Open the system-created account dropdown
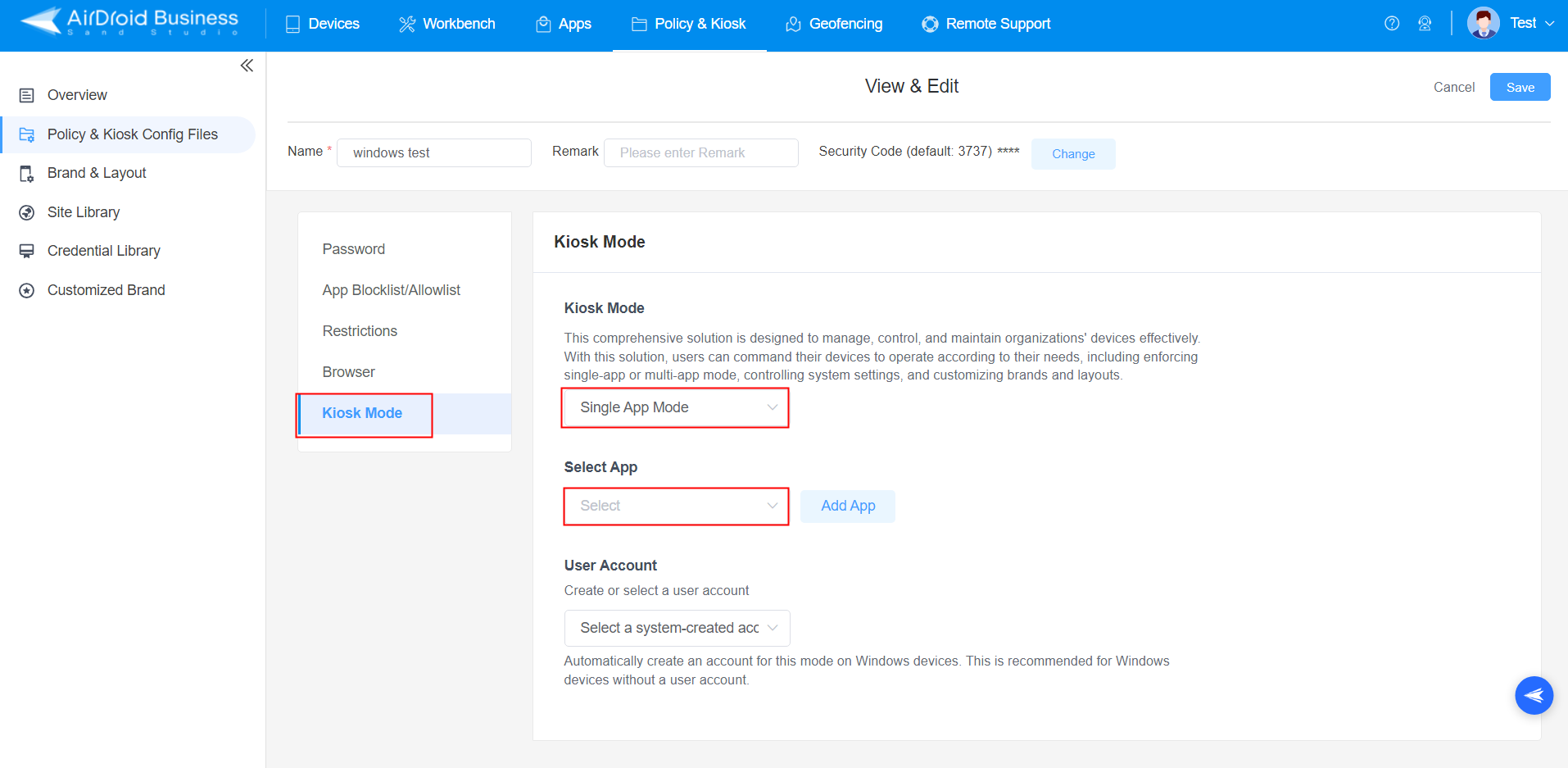The image size is (1568, 768). pyautogui.click(x=676, y=628)
